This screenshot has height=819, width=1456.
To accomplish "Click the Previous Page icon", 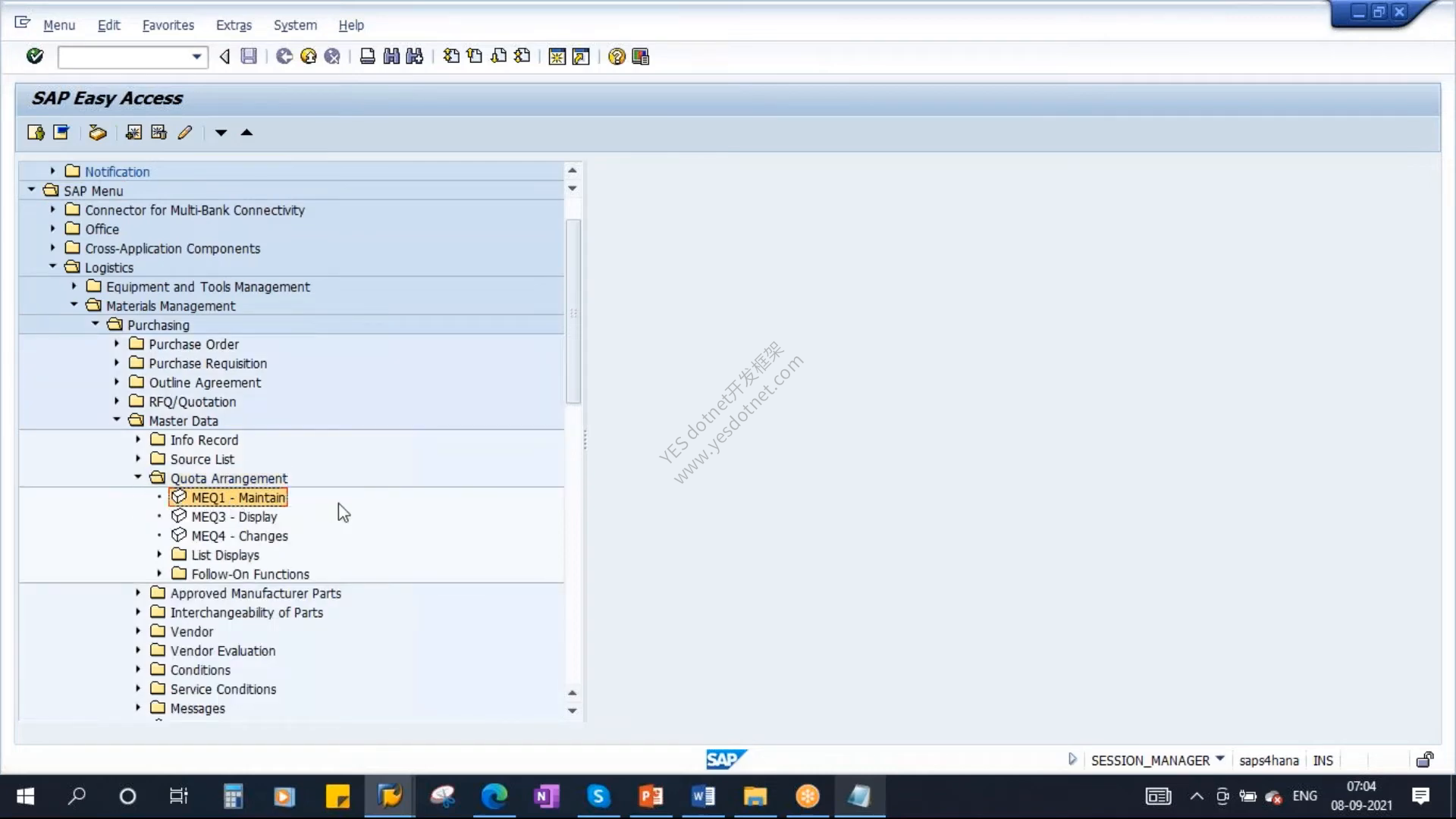I will point(475,56).
